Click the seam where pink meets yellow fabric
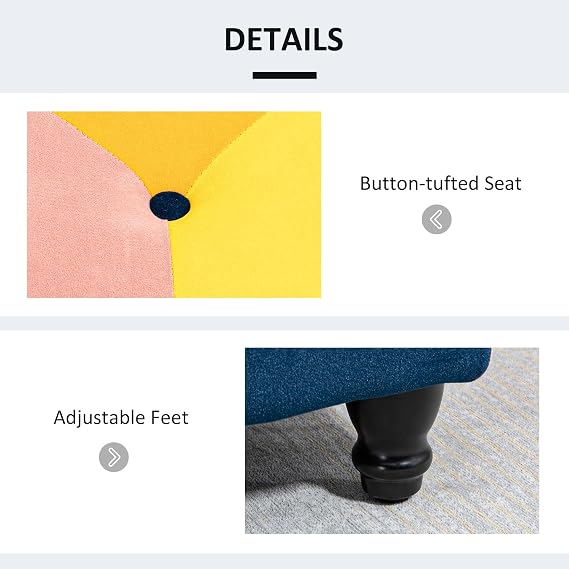The height and width of the screenshot is (569, 569). click(x=171, y=254)
